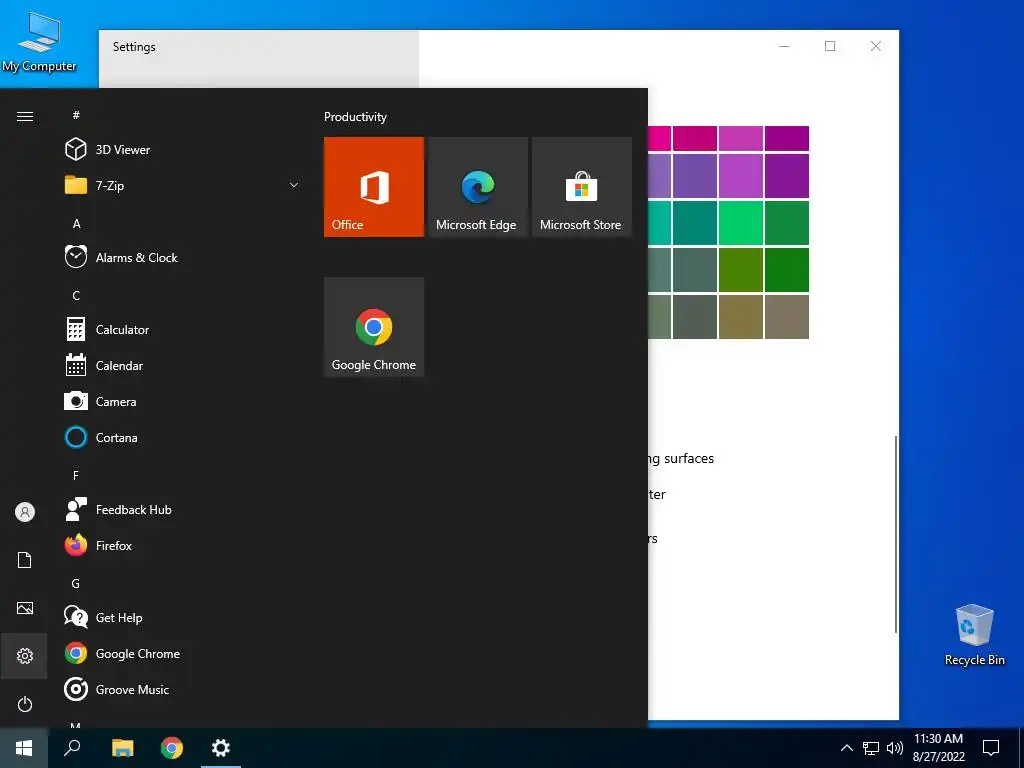1024x768 pixels.
Task: Choose the taupe gray-brown accent color
Action: (787, 317)
